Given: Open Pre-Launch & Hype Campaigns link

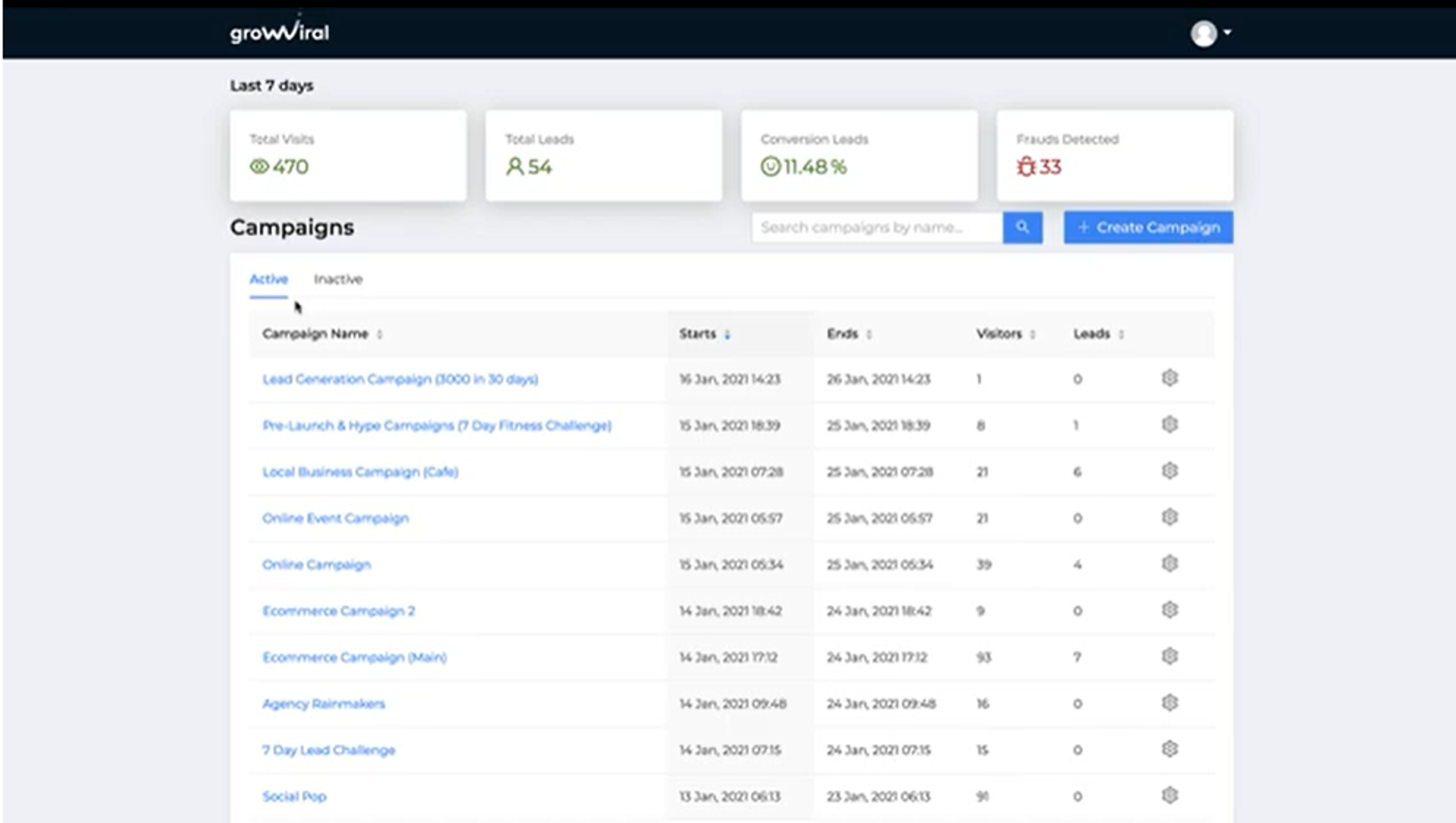Looking at the screenshot, I should tap(437, 425).
